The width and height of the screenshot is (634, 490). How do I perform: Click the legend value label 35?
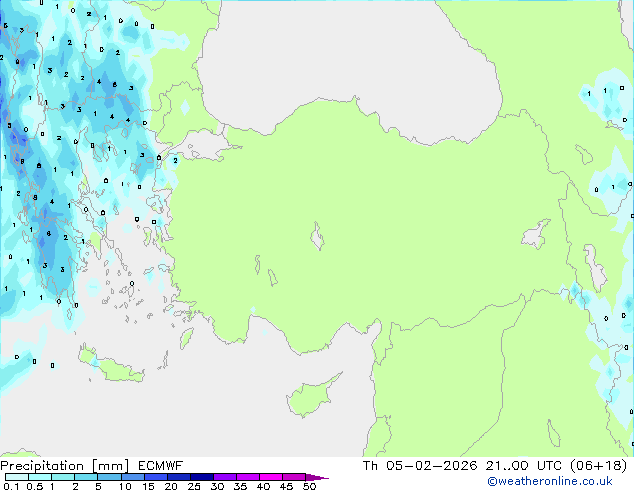(x=240, y=486)
